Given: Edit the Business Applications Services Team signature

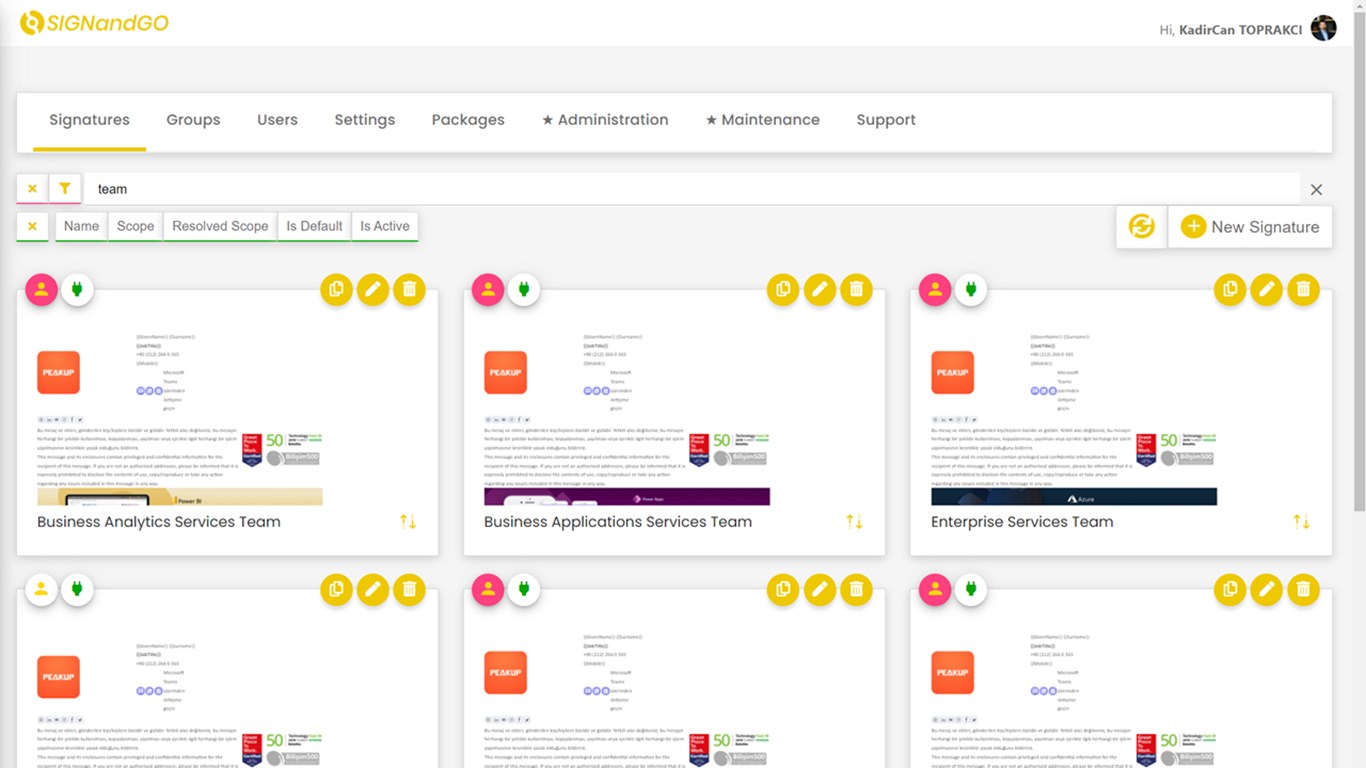Looking at the screenshot, I should (x=820, y=290).
